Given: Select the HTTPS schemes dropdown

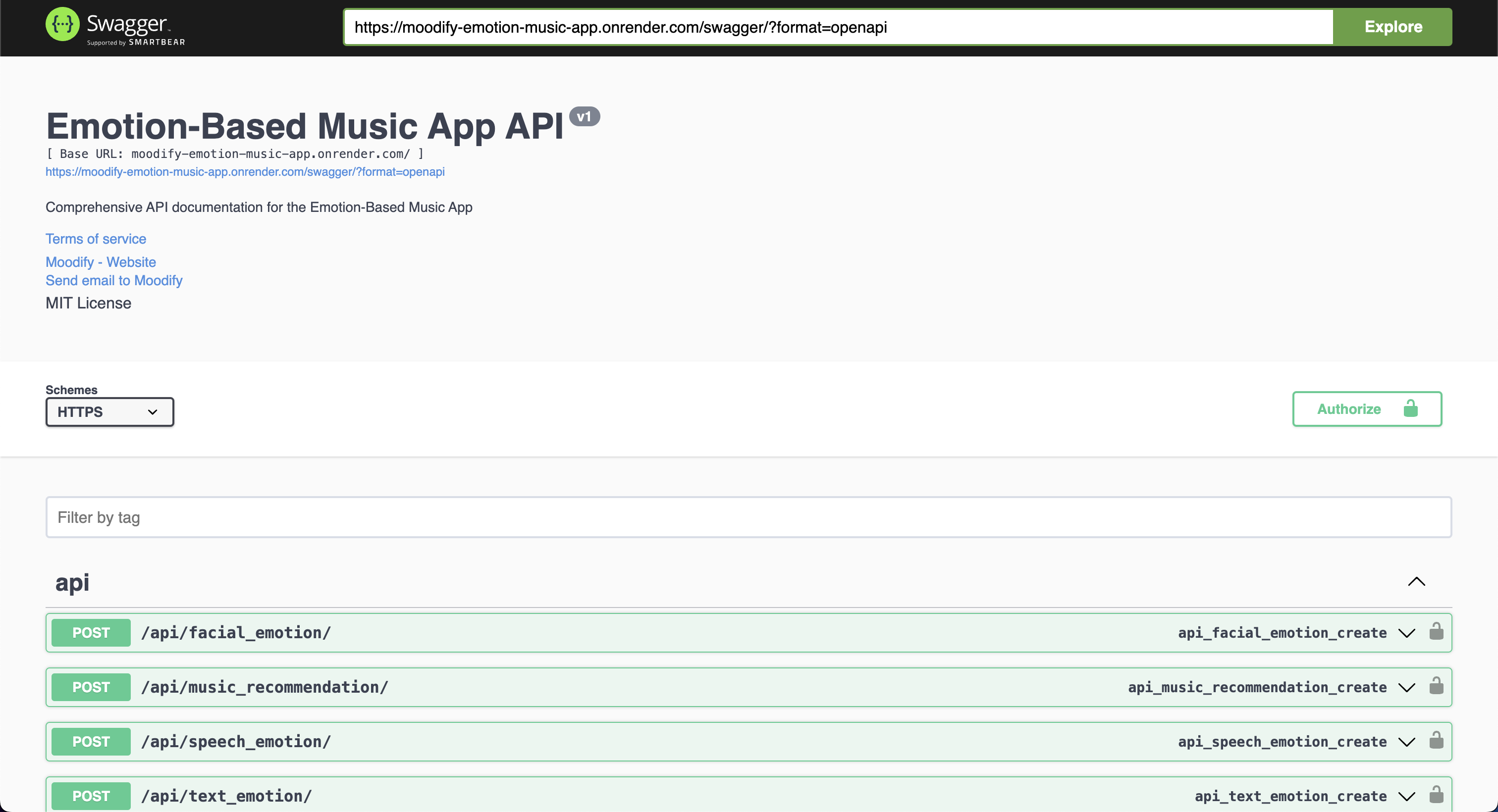Looking at the screenshot, I should 110,412.
